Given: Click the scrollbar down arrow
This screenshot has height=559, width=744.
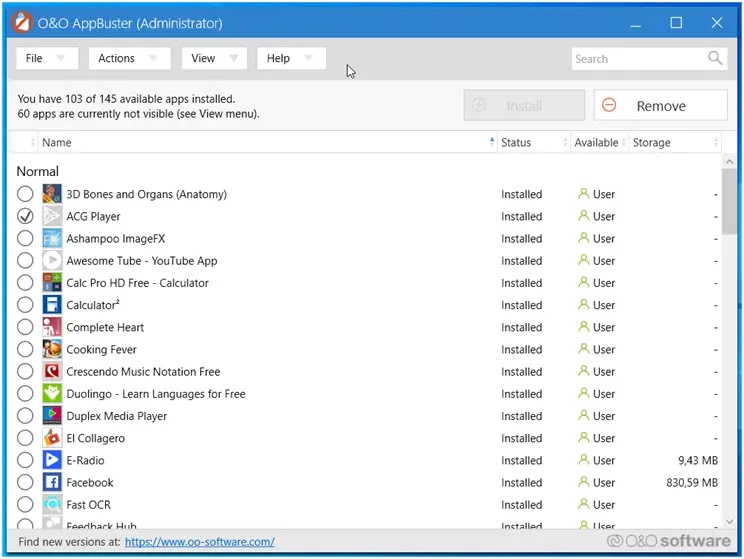Looking at the screenshot, I should click(x=729, y=522).
